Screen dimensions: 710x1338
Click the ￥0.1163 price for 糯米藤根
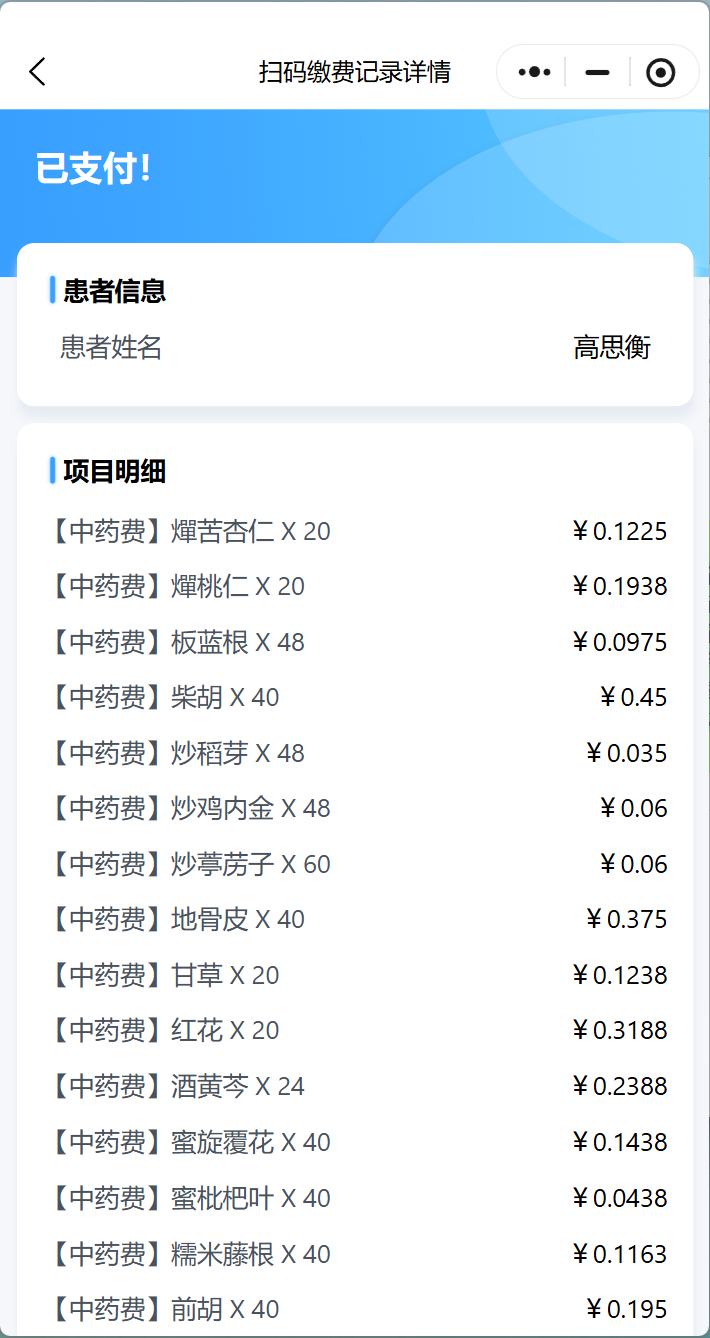[x=619, y=1254]
